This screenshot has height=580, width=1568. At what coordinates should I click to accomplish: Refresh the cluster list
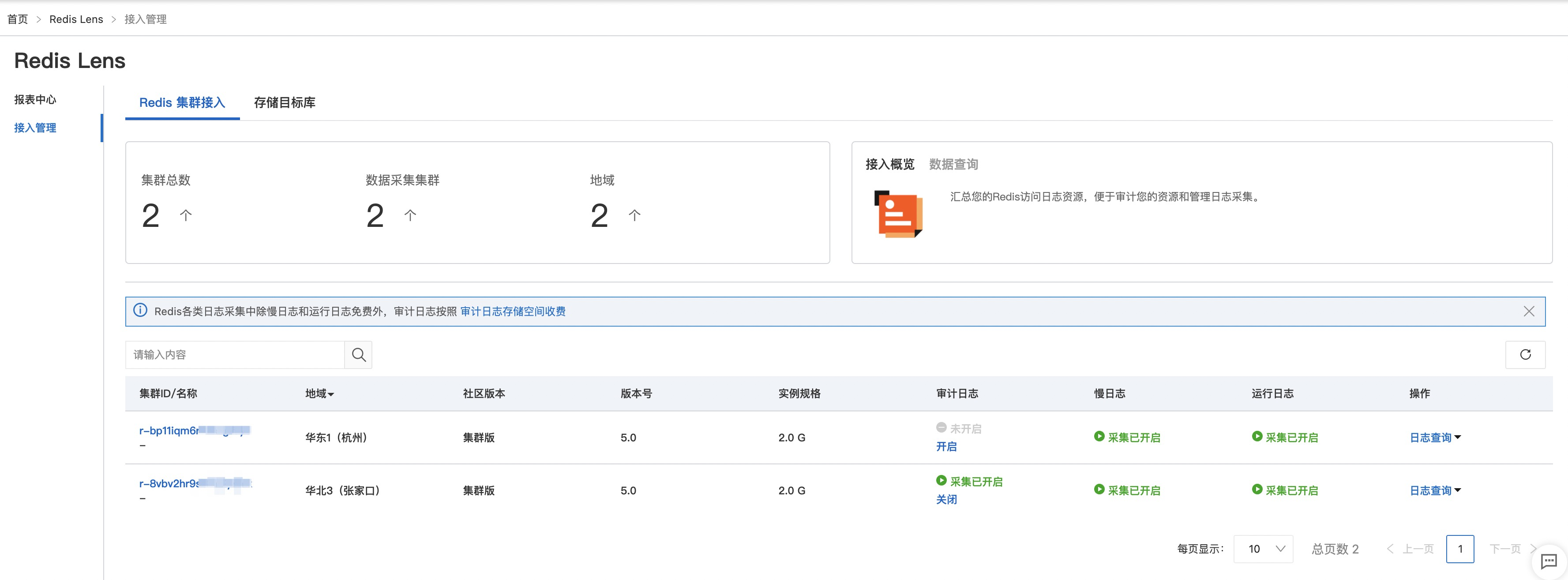pos(1525,354)
